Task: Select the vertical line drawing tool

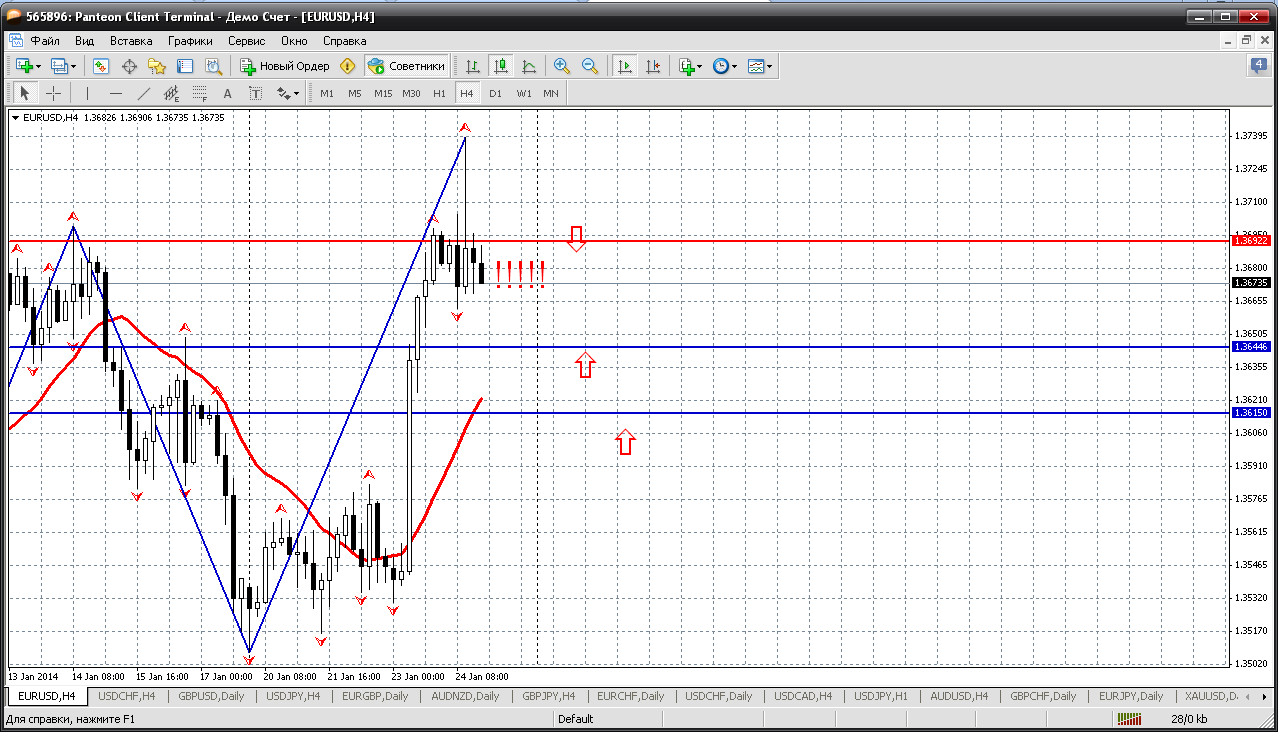Action: tap(88, 93)
